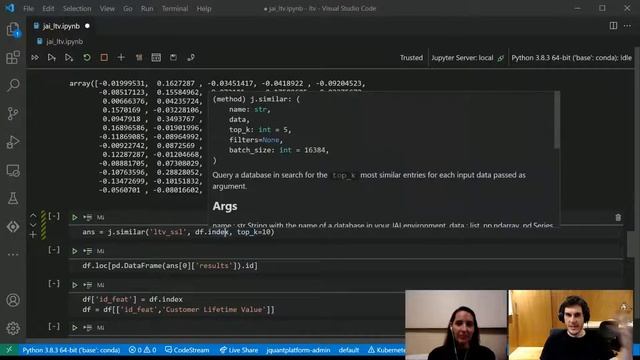Open the Search view
Image resolution: width=640 pixels, height=360 pixels.
coord(13,85)
